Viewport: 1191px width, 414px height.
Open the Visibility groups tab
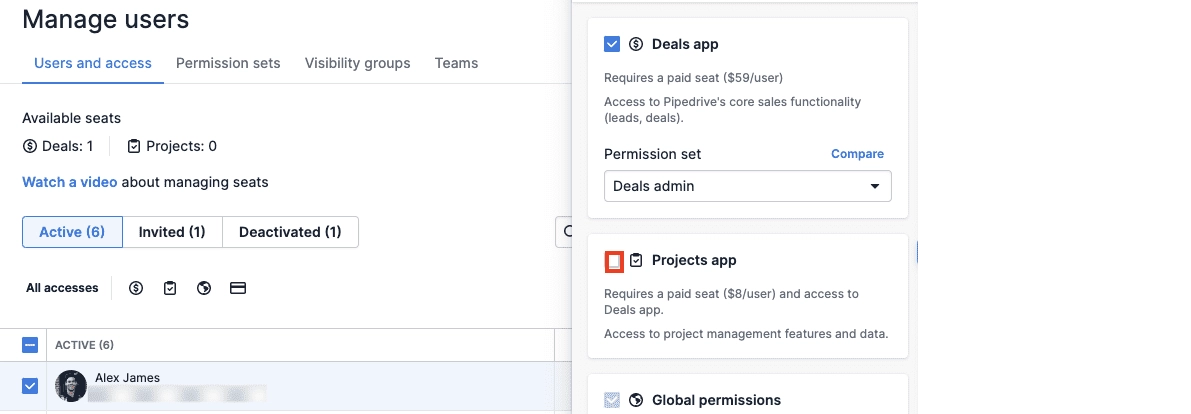(358, 64)
